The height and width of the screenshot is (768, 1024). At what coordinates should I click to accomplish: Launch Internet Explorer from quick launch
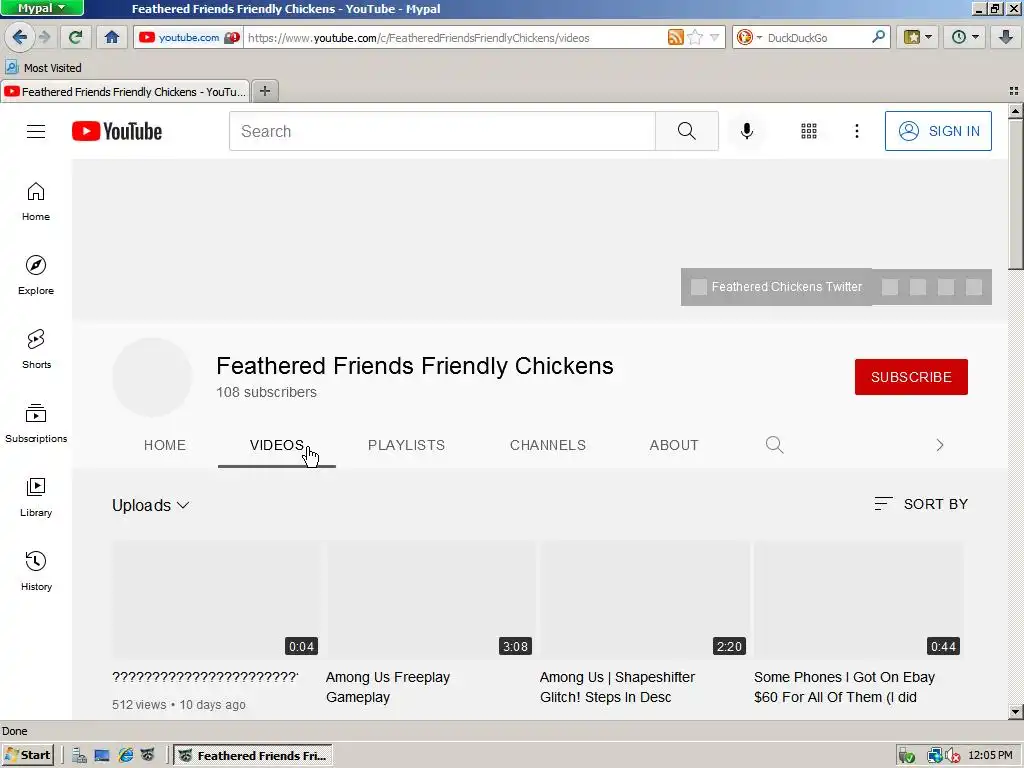tap(125, 756)
